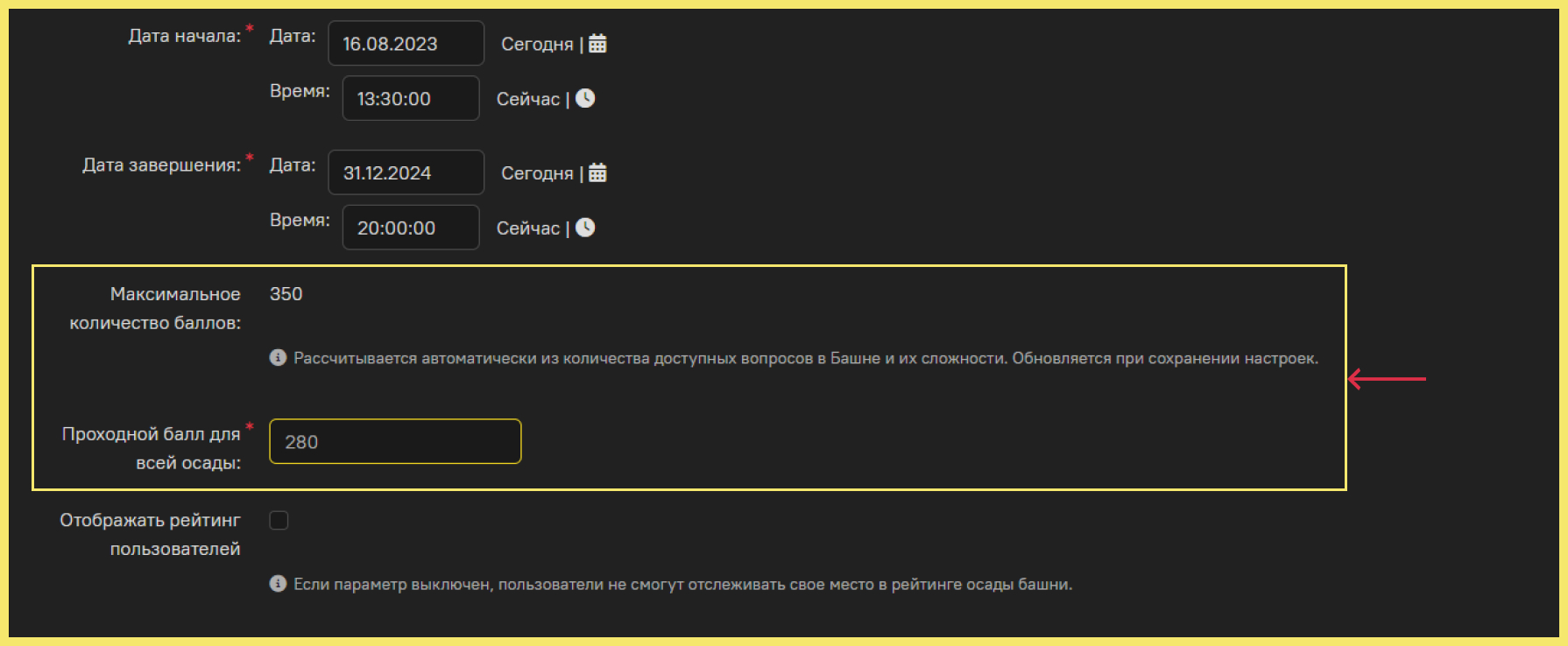
Task: Click the Дата завершения label
Action: click(161, 165)
